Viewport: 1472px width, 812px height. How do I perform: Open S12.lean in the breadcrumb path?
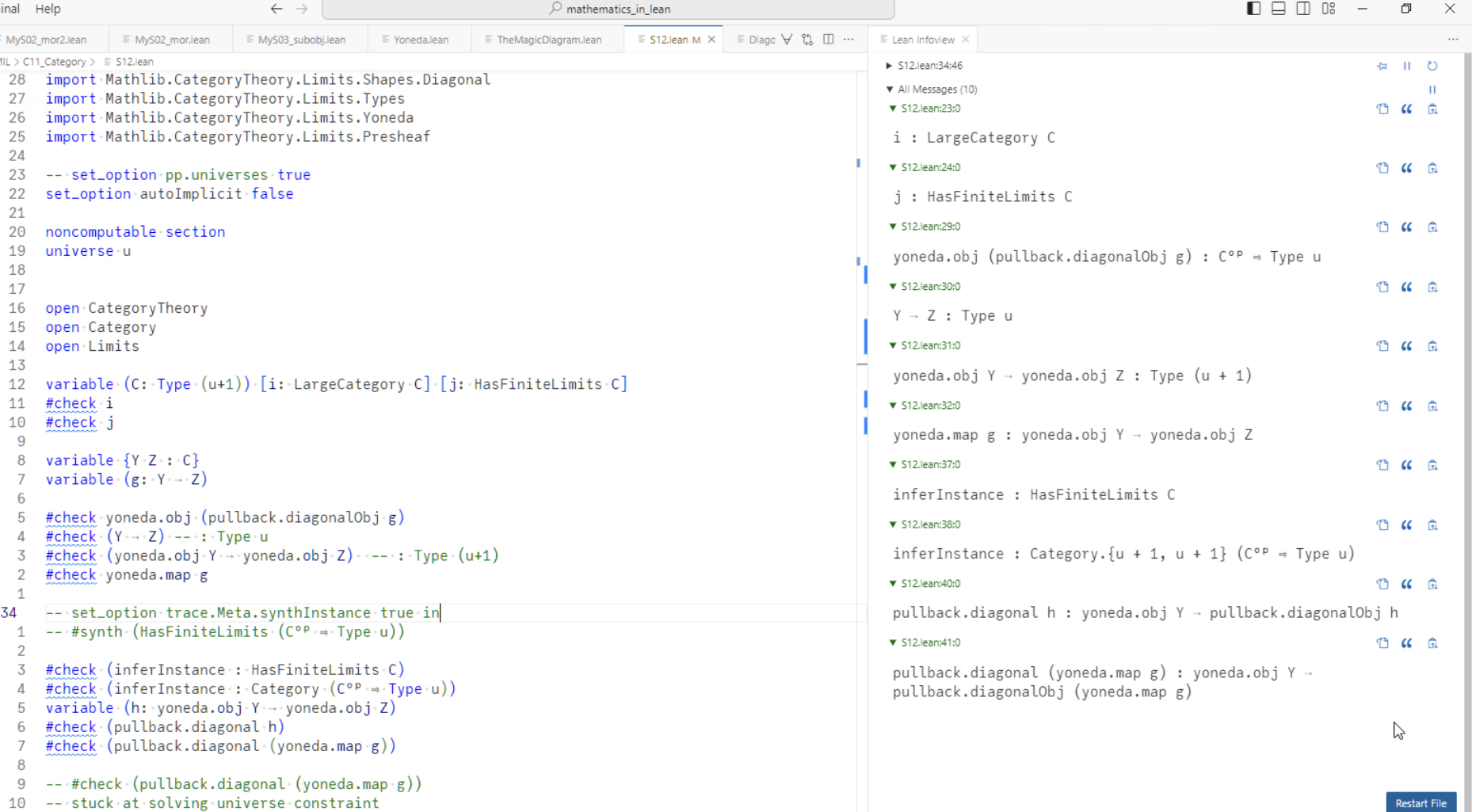coord(134,62)
